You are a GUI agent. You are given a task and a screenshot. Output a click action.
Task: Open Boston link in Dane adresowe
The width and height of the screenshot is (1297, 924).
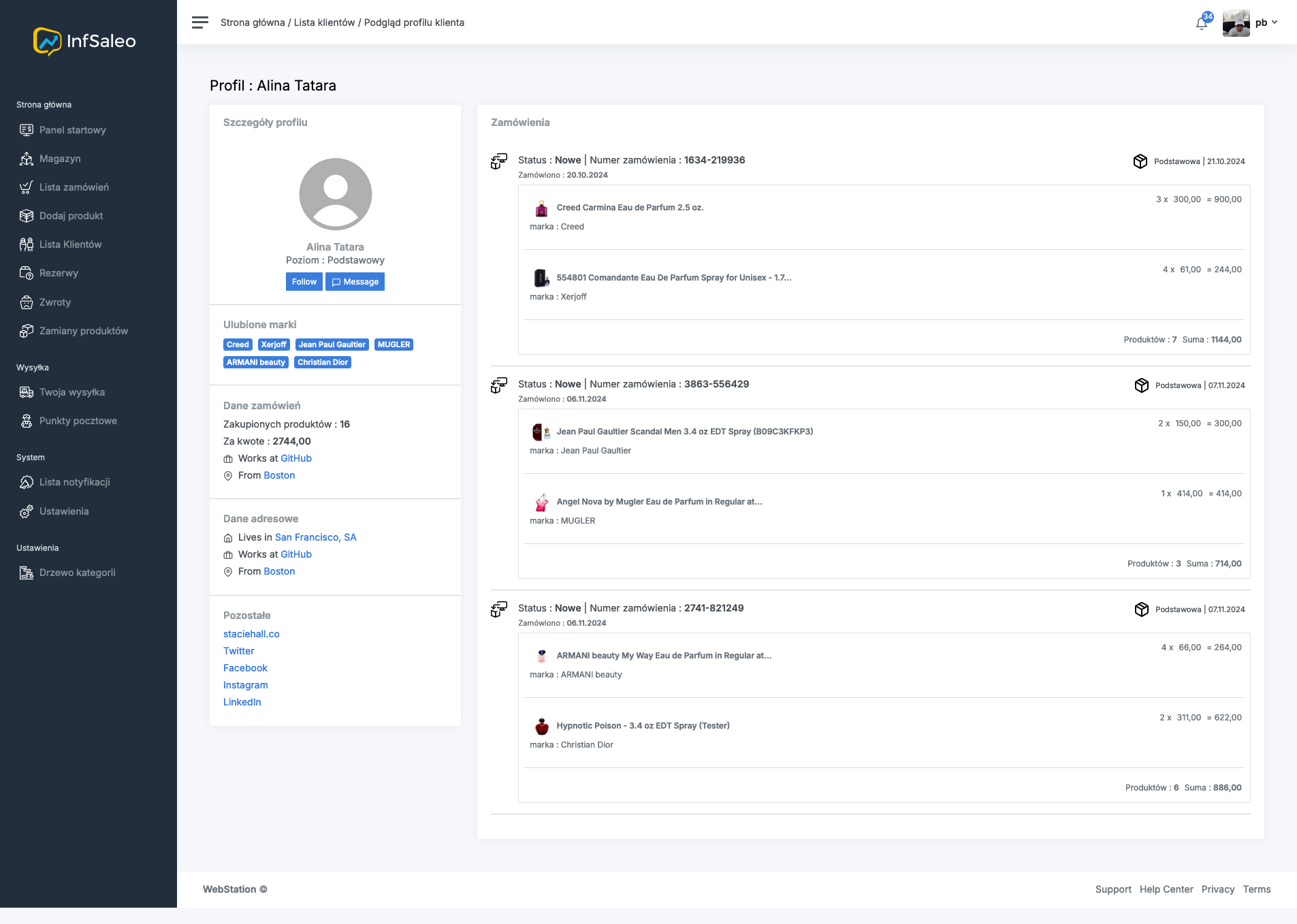pyautogui.click(x=280, y=571)
